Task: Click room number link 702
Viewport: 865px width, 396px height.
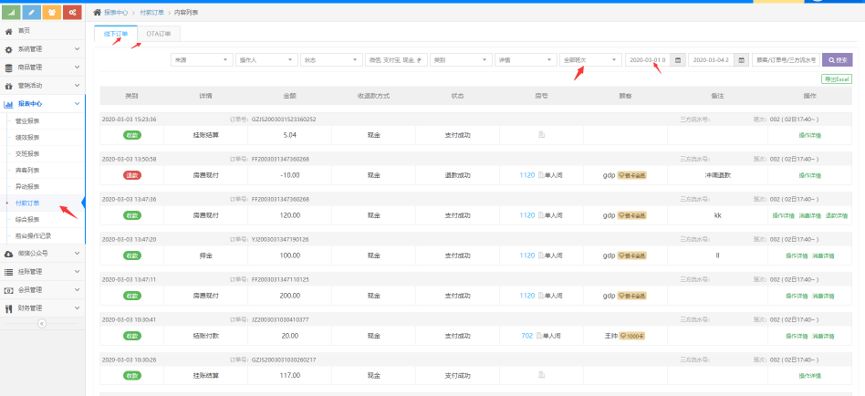Action: 527,335
